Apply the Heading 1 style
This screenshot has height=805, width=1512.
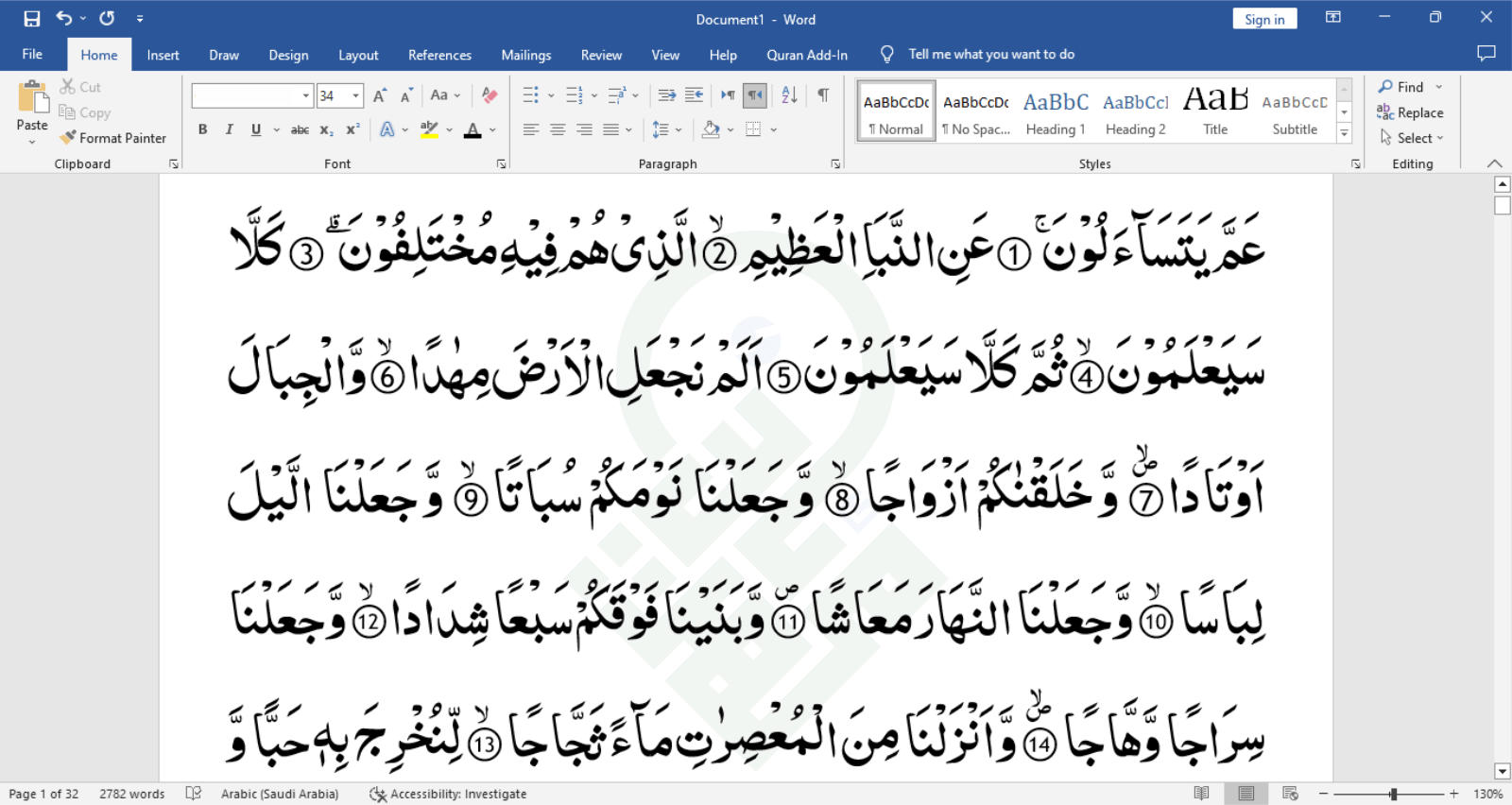[1056, 112]
